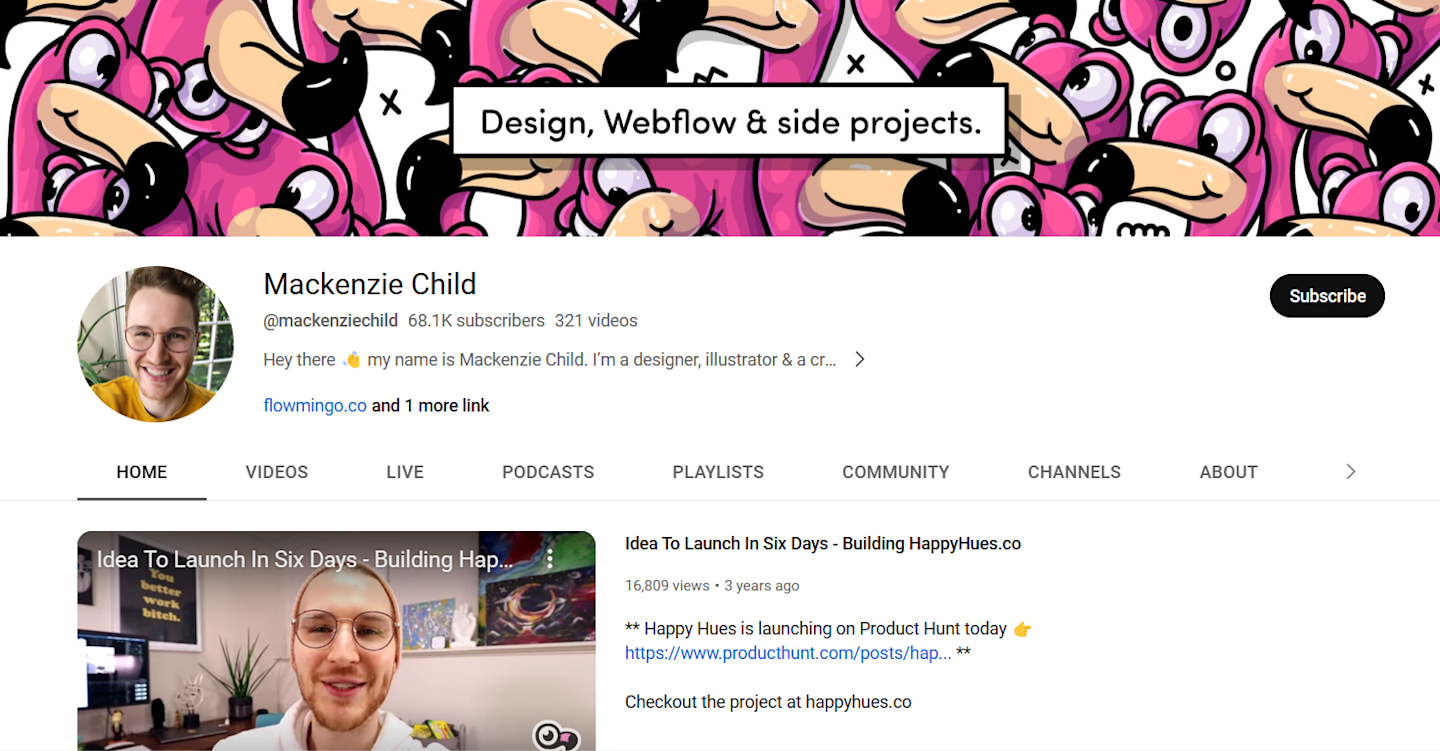1440x751 pixels.
Task: Switch to the Videos tab
Action: tap(277, 472)
